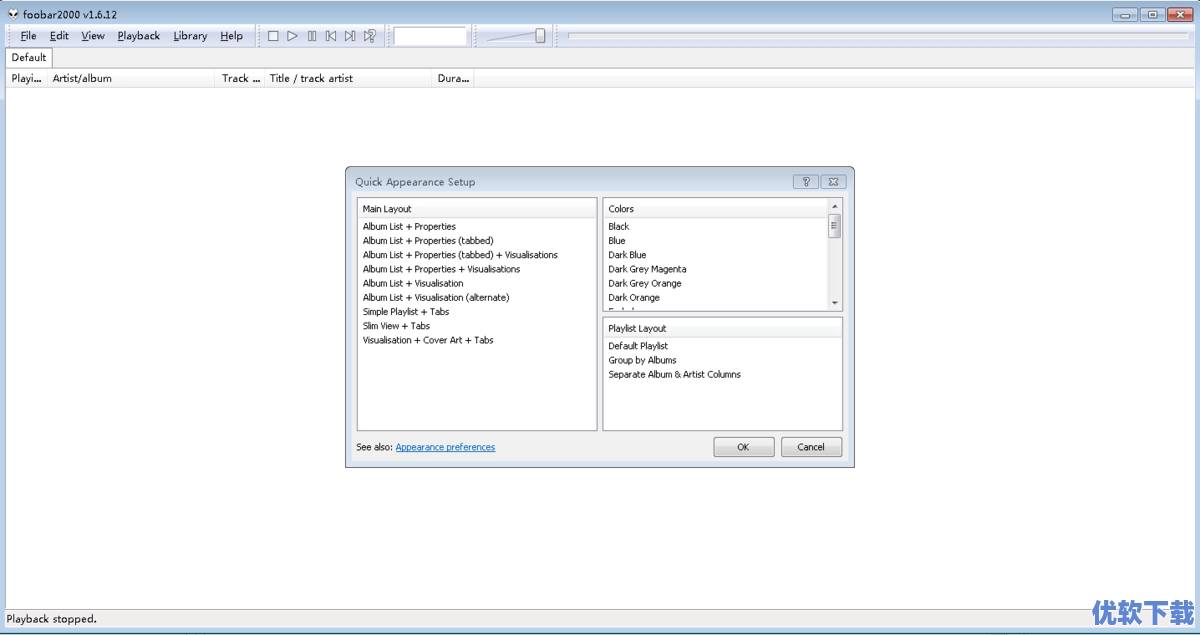The height and width of the screenshot is (635, 1200).
Task: Click the Cancel button
Action: [x=811, y=447]
